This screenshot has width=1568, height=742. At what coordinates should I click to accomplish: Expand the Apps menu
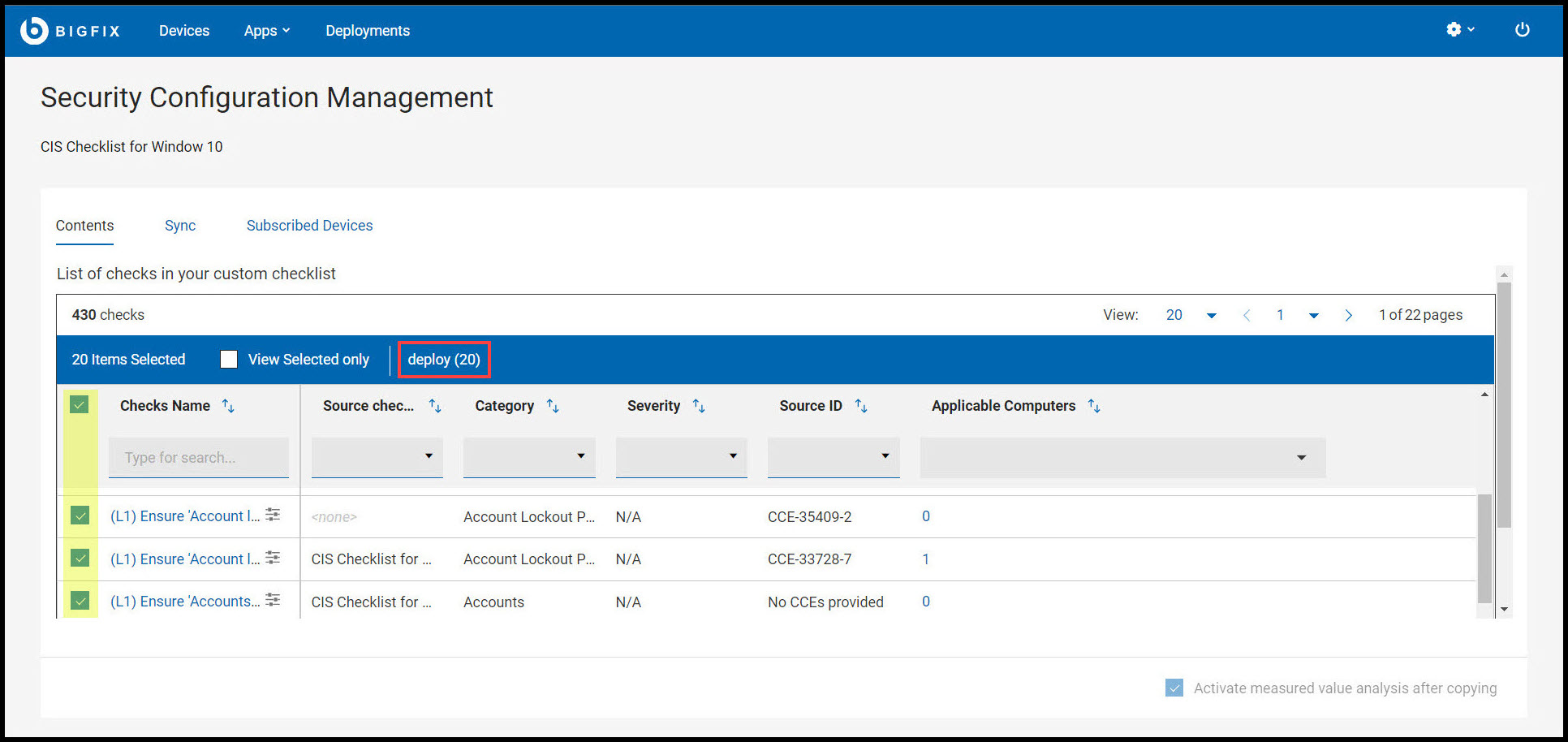[267, 31]
